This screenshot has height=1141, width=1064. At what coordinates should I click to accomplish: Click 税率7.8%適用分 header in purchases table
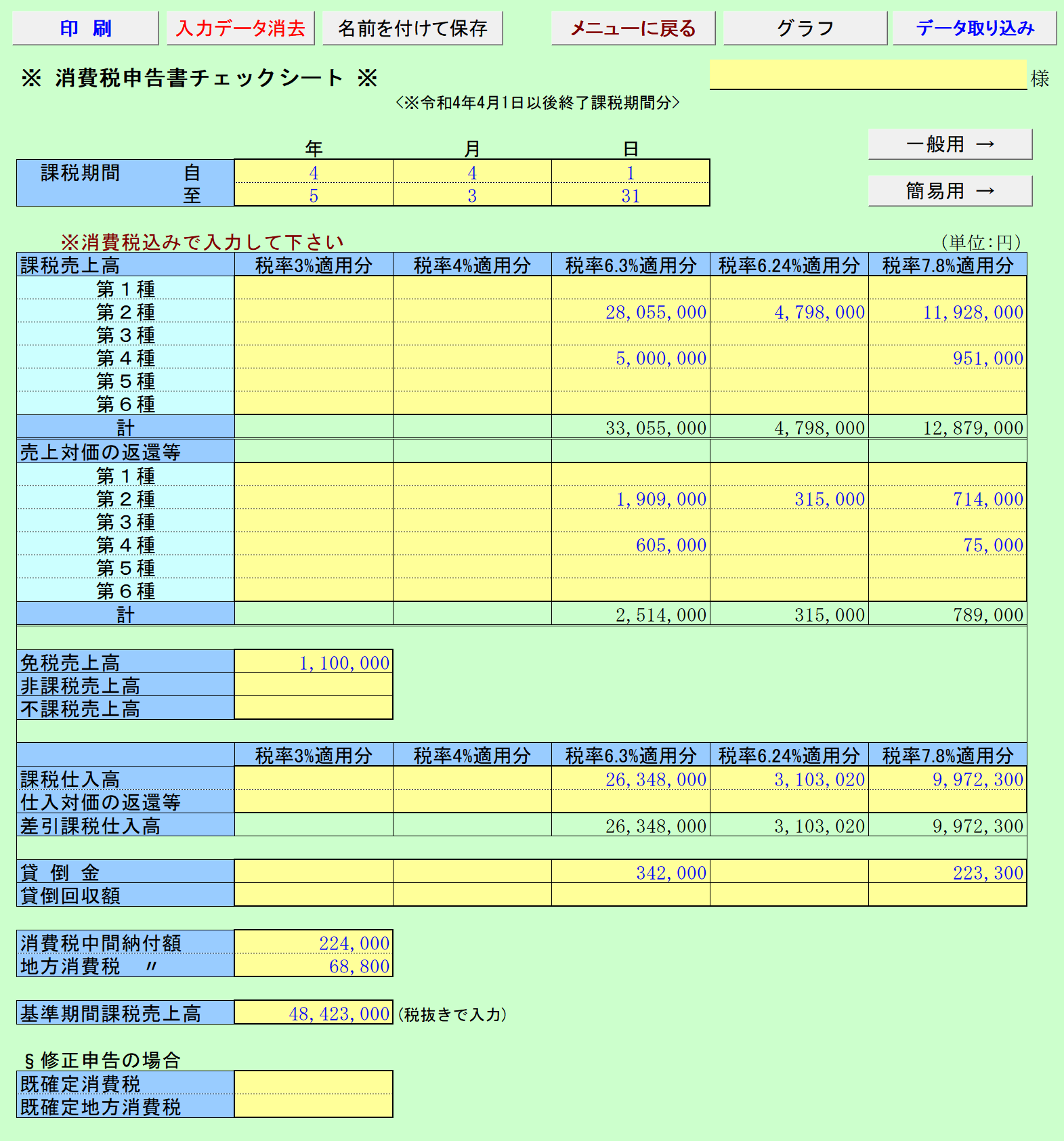pos(948,755)
